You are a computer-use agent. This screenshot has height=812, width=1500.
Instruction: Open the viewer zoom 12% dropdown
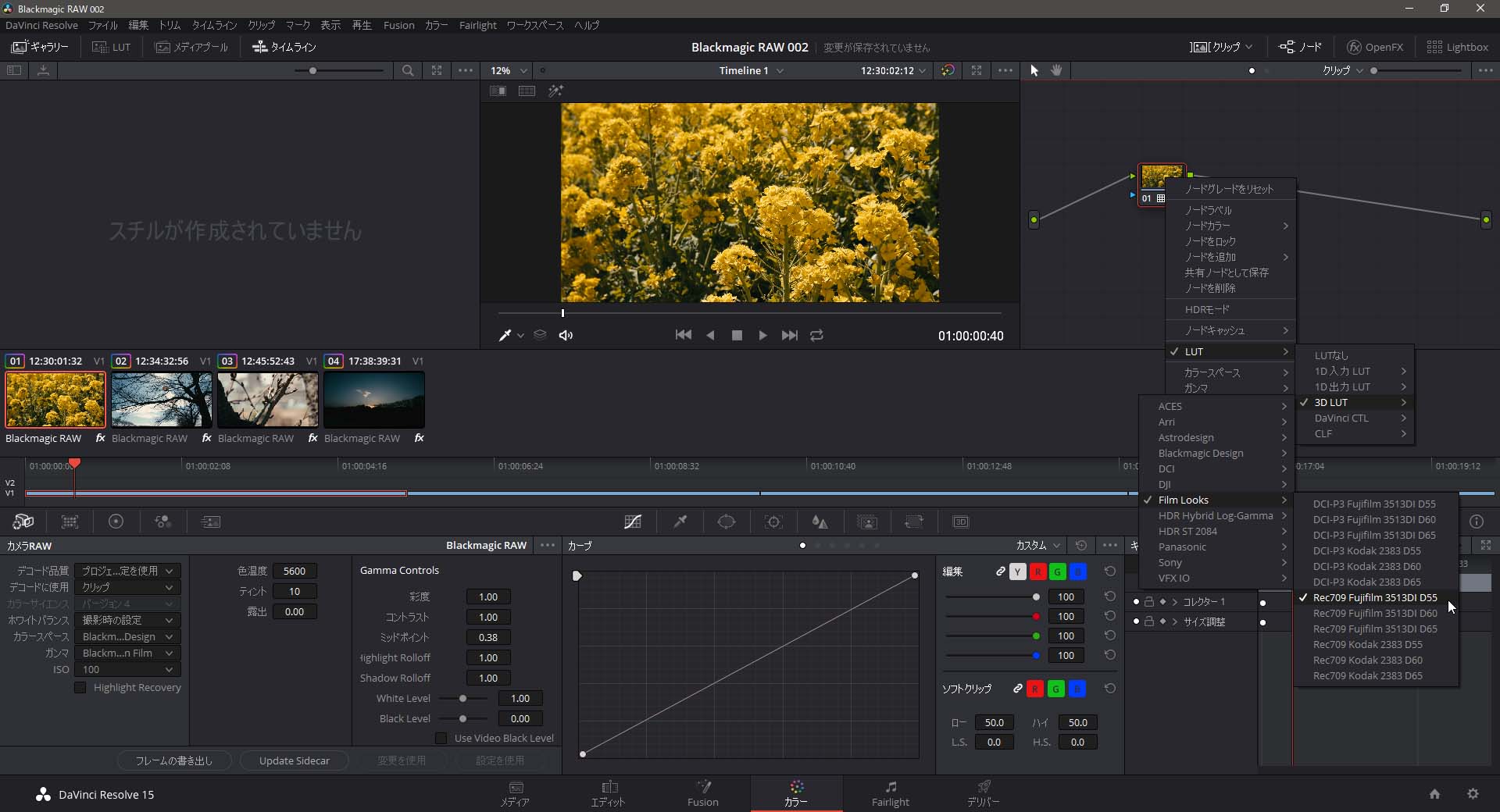coord(509,70)
